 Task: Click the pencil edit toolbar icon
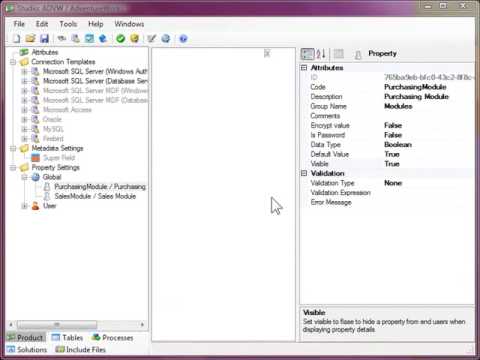point(152,39)
